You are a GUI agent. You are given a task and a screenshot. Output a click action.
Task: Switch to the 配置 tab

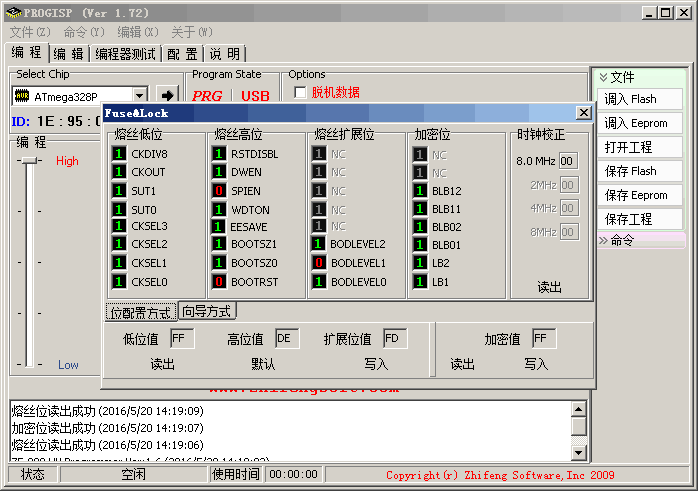click(x=182, y=54)
